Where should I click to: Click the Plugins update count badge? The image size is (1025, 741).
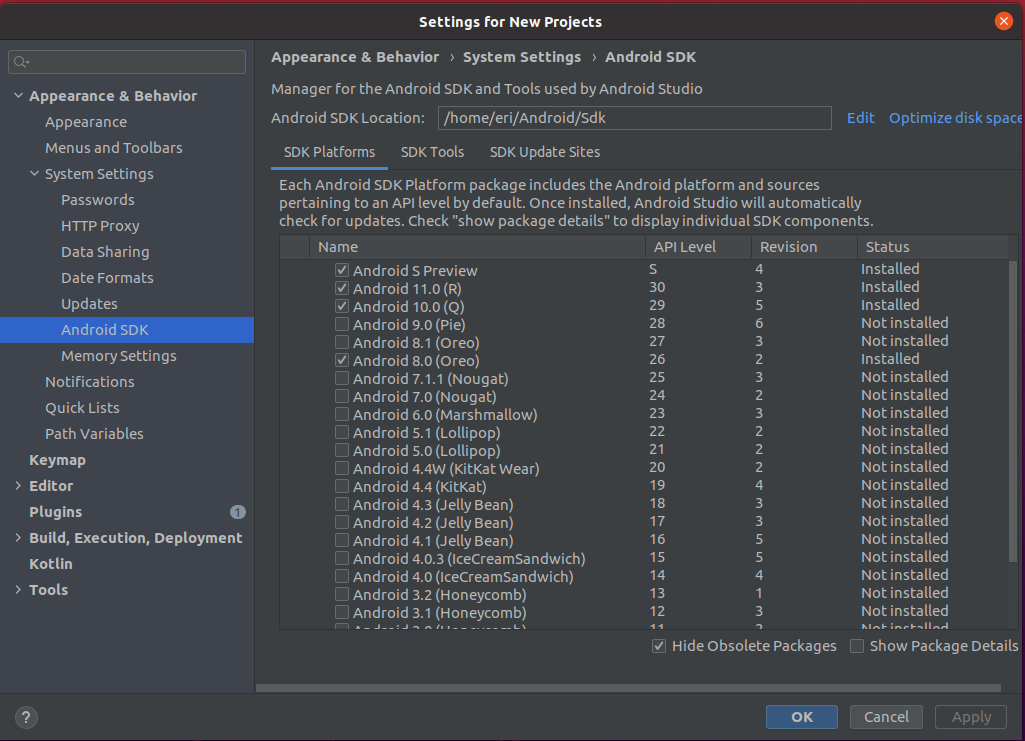point(238,512)
